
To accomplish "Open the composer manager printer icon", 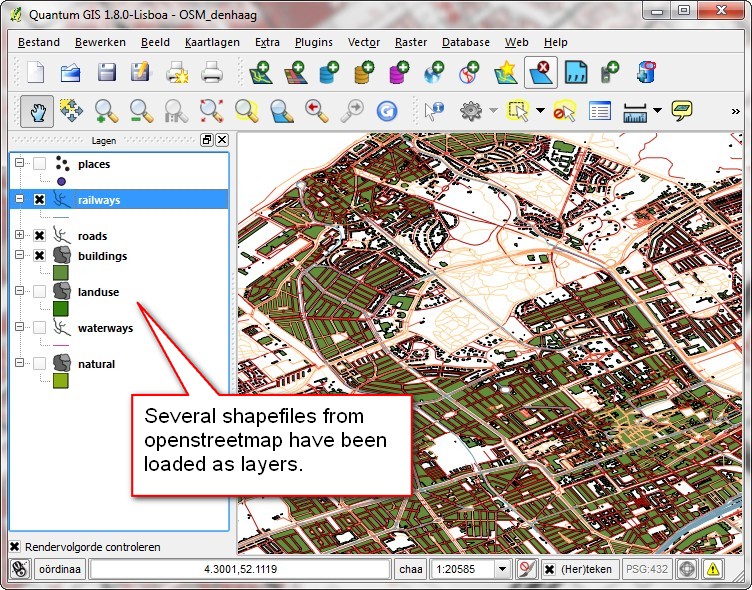I will coord(212,73).
